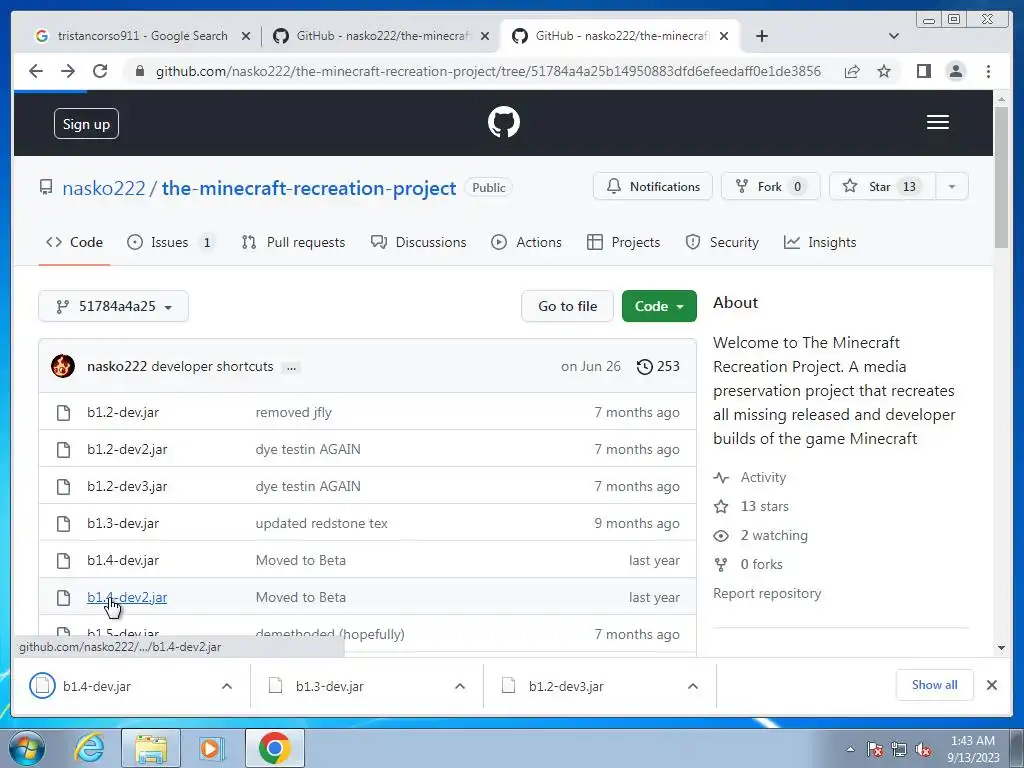Star the repository
The image size is (1024, 768).
[882, 187]
